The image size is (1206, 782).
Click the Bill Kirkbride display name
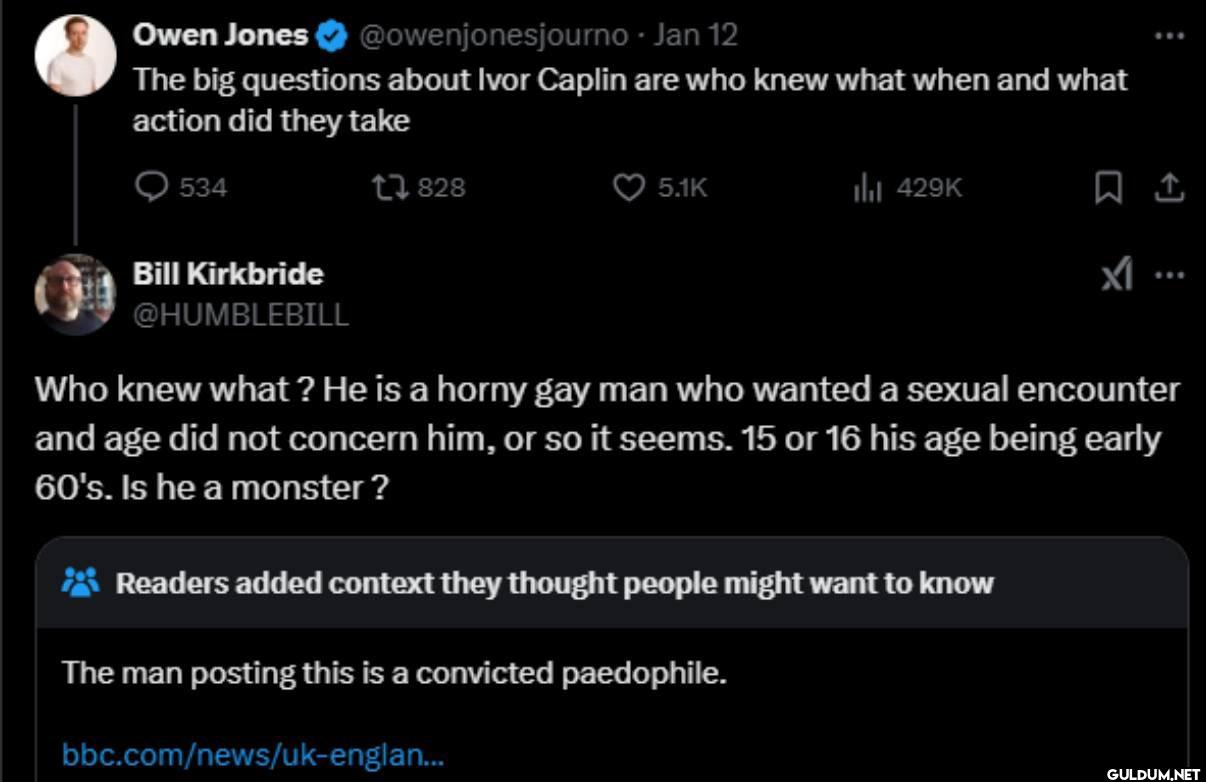click(228, 273)
